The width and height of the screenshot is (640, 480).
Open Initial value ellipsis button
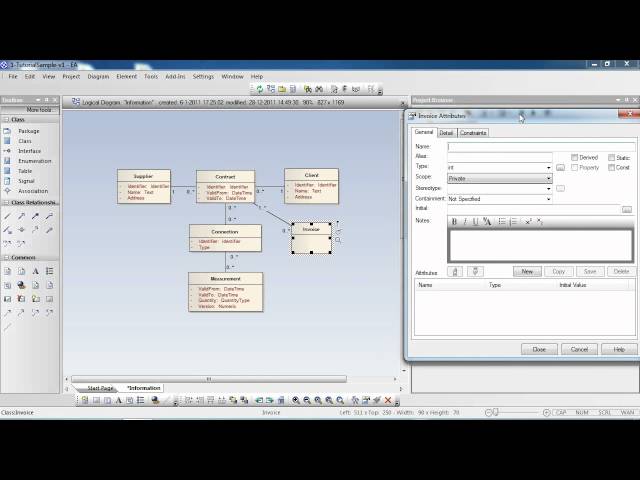click(x=627, y=209)
